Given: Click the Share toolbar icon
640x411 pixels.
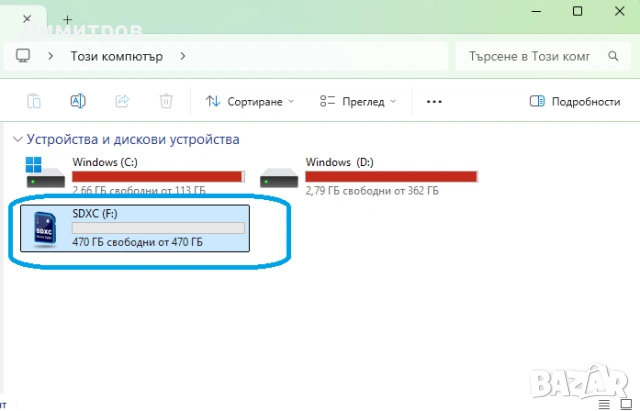Looking at the screenshot, I should pyautogui.click(x=122, y=101).
